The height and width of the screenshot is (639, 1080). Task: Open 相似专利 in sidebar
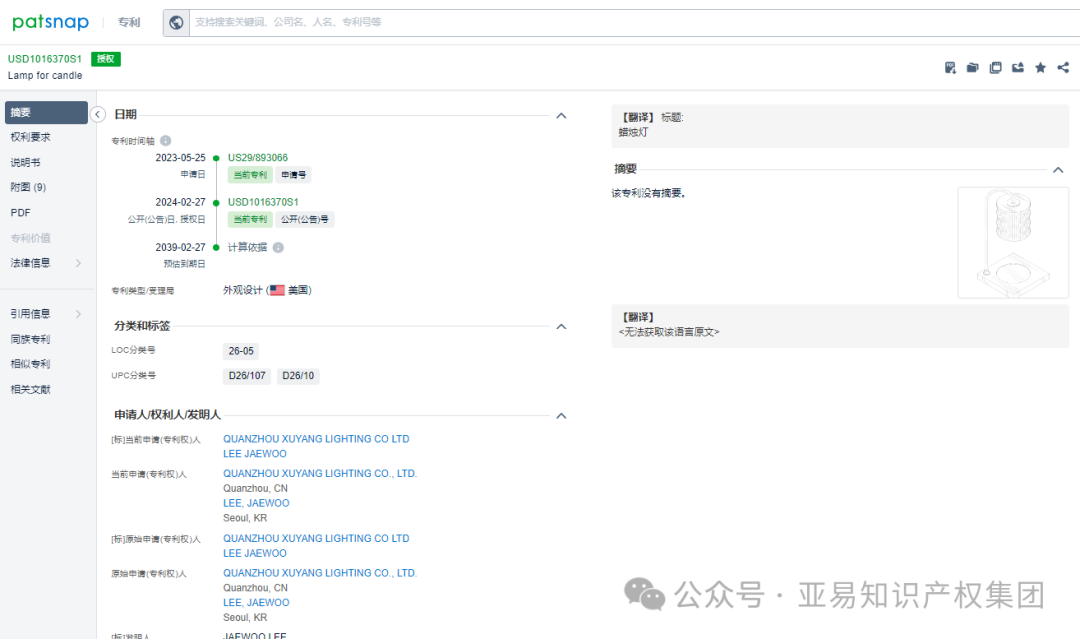(30, 364)
